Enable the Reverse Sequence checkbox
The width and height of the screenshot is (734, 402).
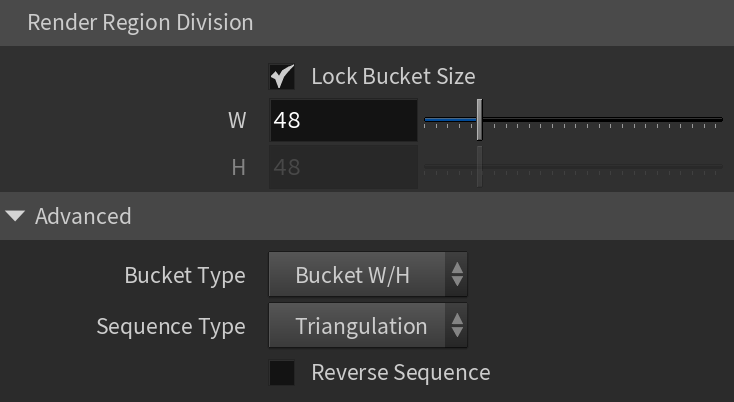coord(282,373)
